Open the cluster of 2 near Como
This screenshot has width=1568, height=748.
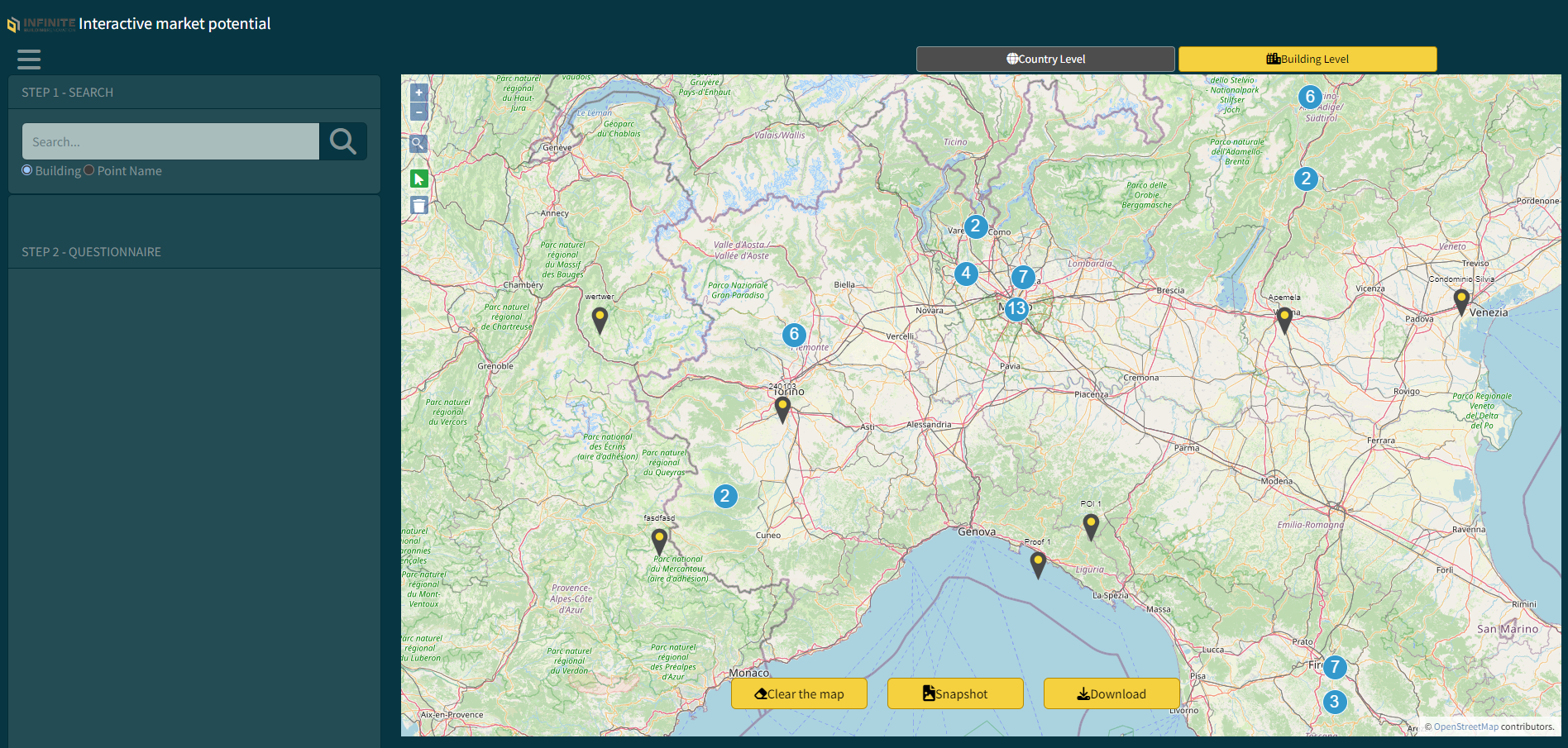976,226
